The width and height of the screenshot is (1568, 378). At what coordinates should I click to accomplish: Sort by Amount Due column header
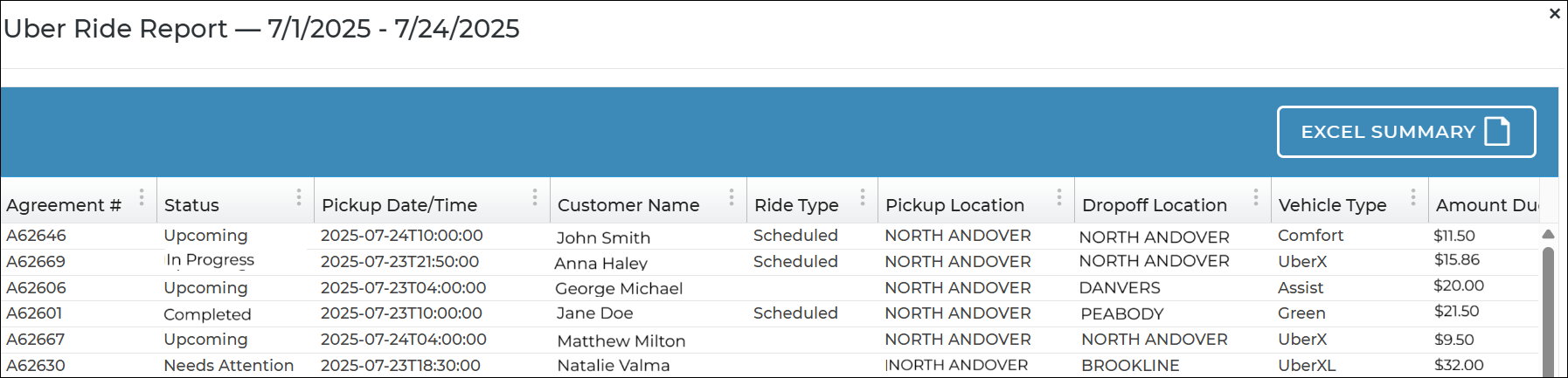tap(1486, 205)
